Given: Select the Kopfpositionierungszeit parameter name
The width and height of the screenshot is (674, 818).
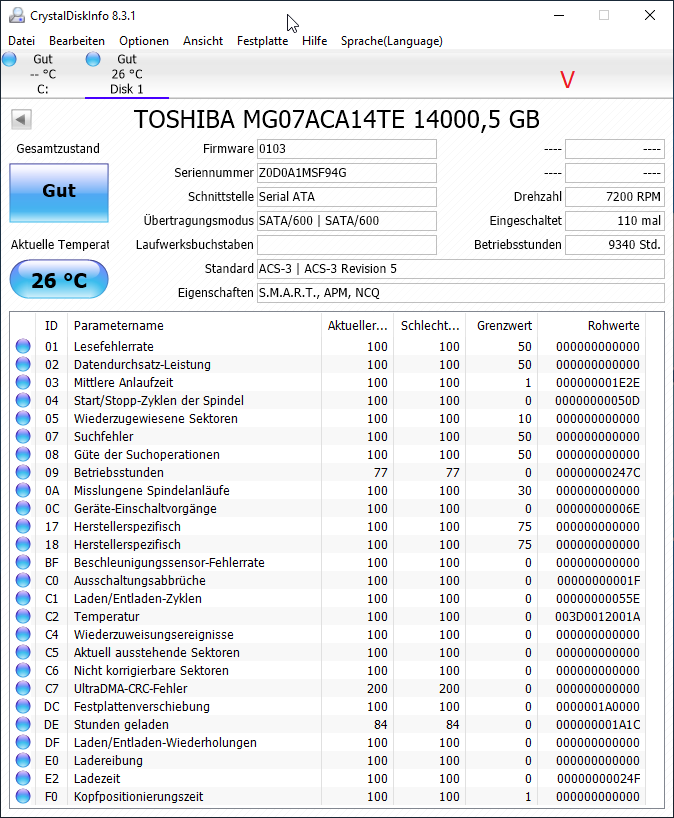Looking at the screenshot, I should click(x=138, y=797).
